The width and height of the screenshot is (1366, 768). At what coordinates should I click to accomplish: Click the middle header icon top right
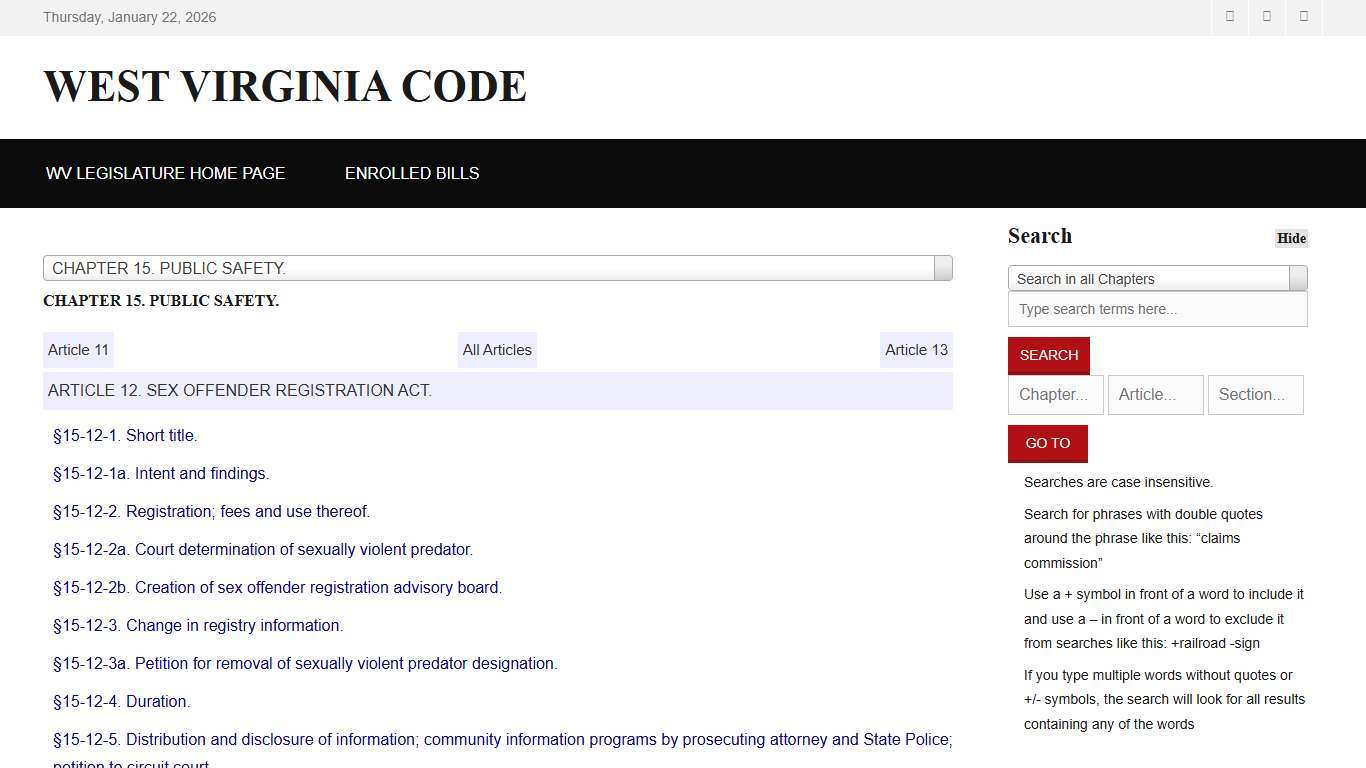click(1266, 16)
